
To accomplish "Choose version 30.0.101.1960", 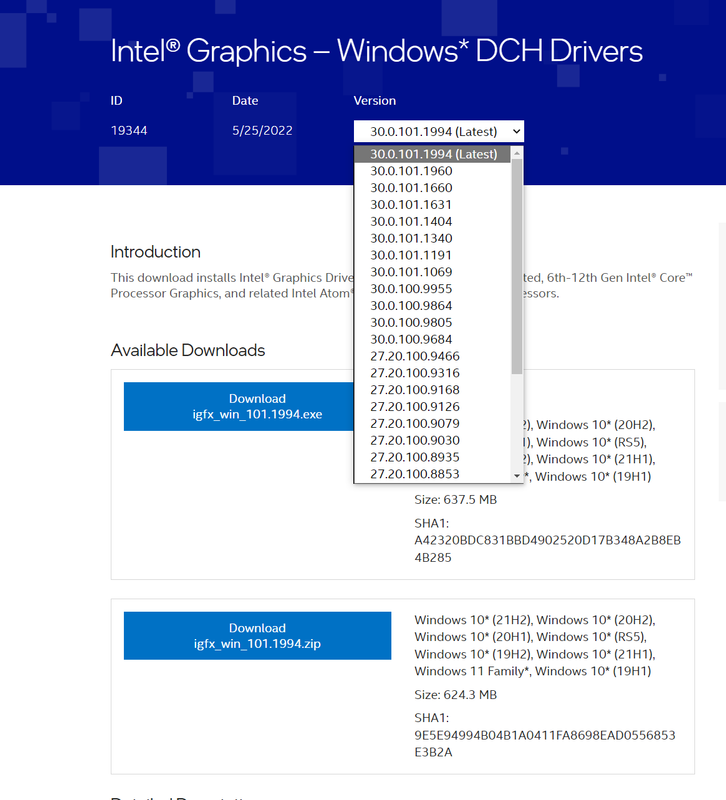I will point(433,171).
